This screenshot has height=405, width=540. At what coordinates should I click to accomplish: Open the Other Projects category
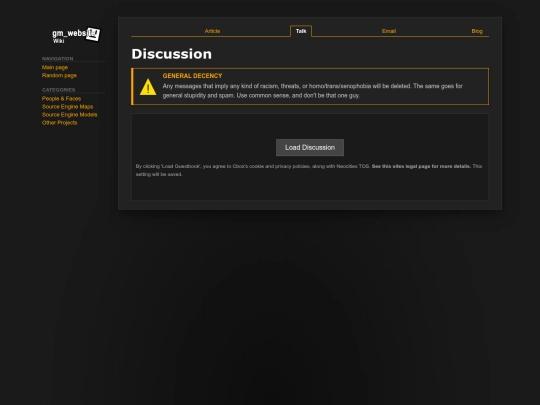[x=60, y=123]
